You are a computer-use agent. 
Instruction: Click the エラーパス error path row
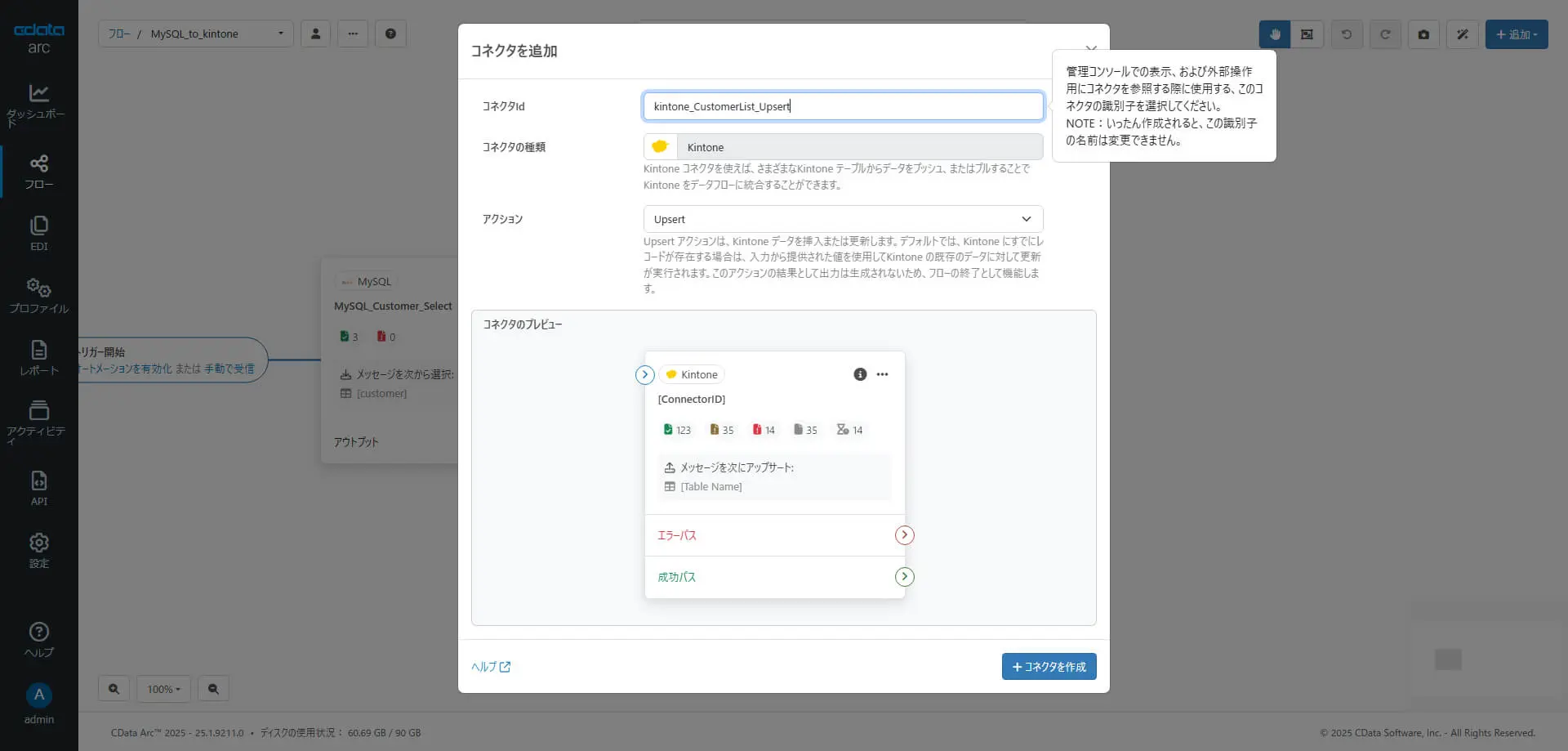tap(774, 535)
